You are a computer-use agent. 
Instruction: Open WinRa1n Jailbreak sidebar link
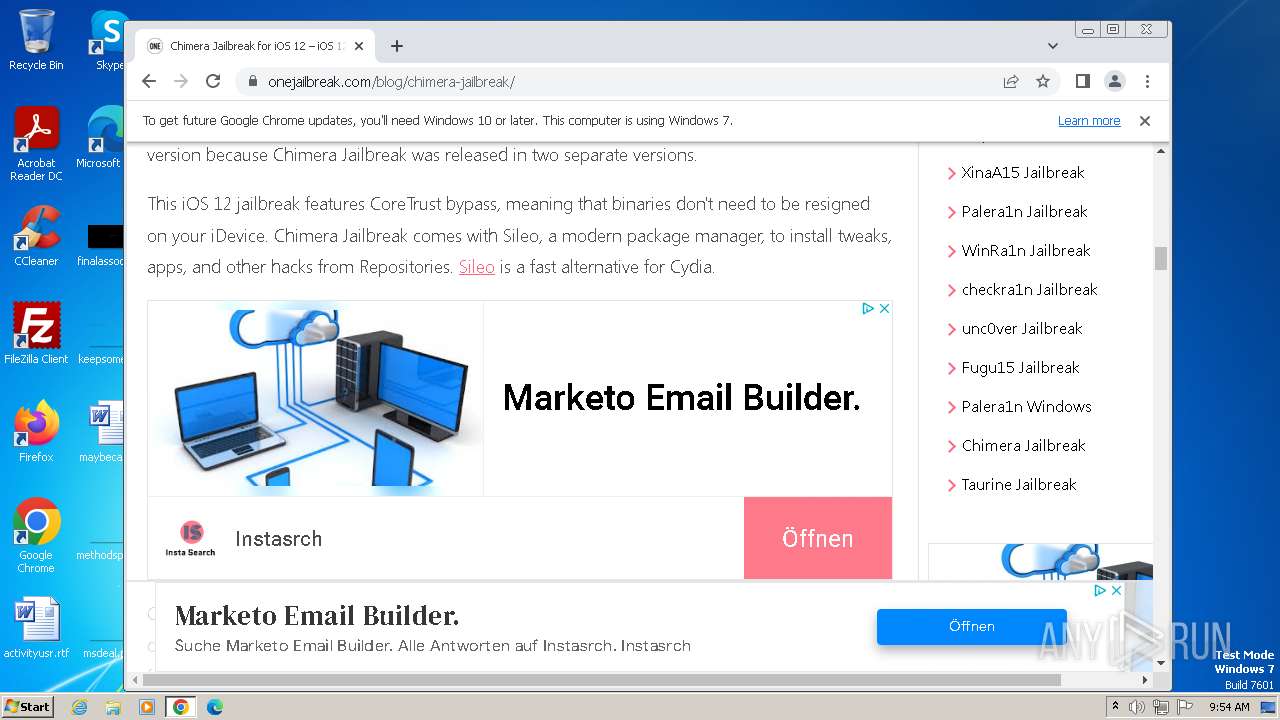[x=1026, y=251]
